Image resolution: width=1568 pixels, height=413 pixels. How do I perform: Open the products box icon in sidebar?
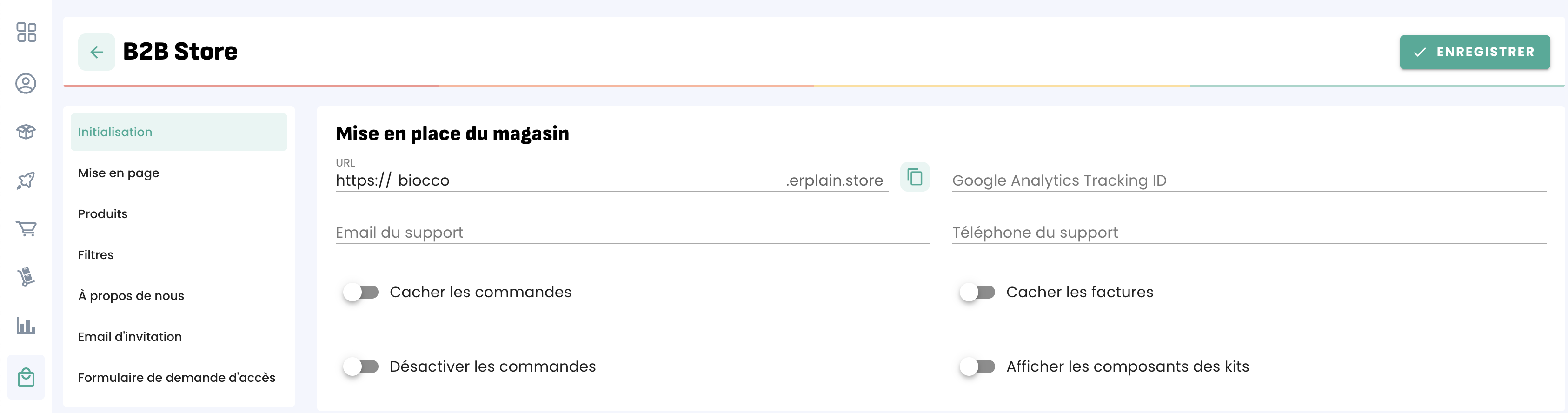[x=26, y=132]
